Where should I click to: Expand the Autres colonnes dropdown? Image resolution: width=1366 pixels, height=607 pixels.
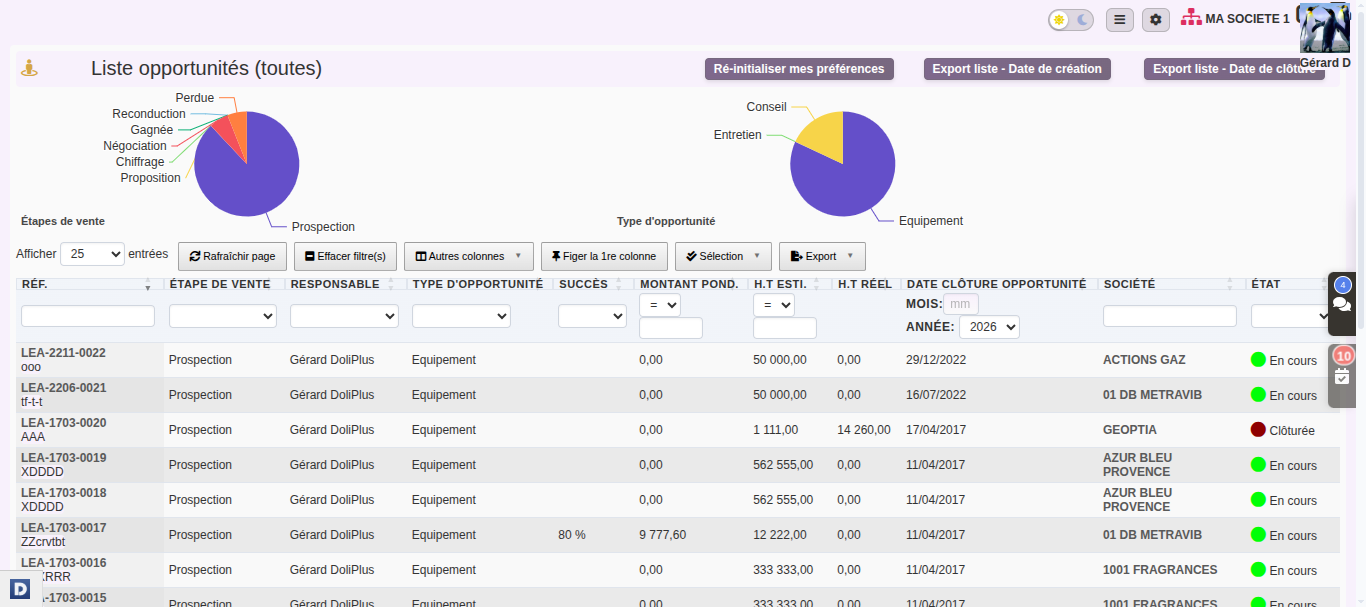pyautogui.click(x=469, y=256)
